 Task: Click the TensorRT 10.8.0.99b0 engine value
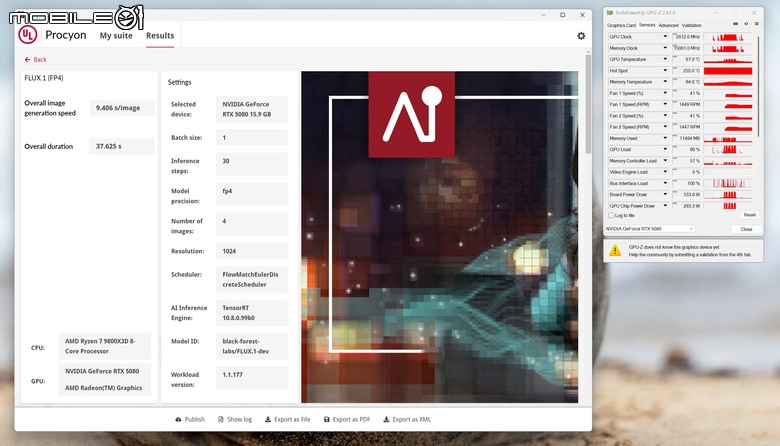[252, 313]
